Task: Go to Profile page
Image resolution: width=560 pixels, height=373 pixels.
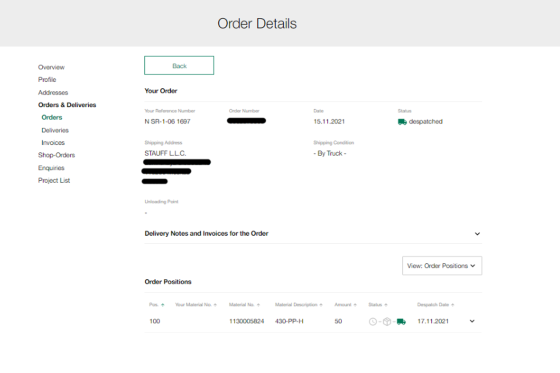Action: pyautogui.click(x=47, y=80)
